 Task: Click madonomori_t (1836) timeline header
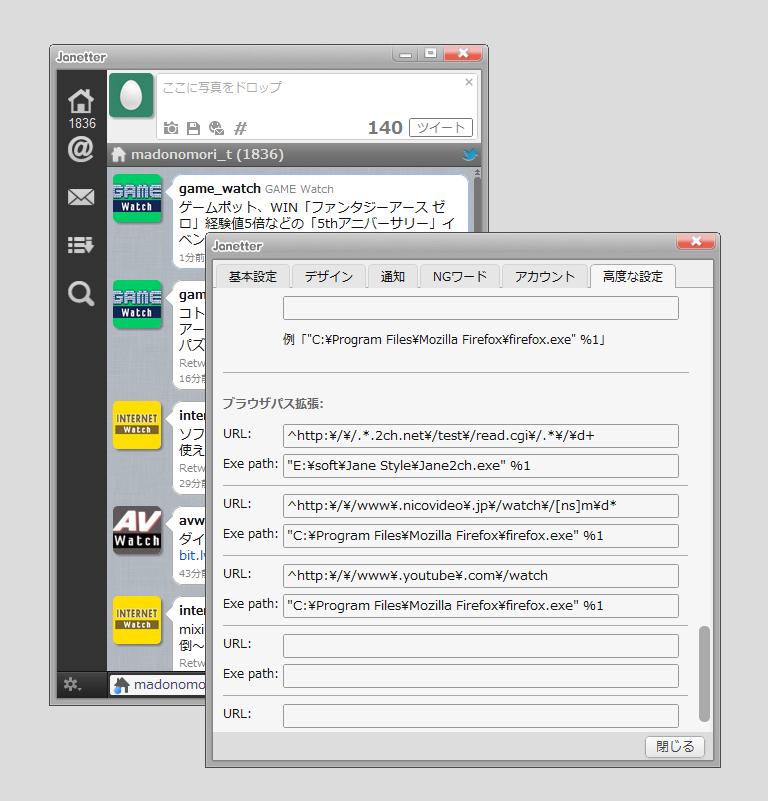[x=207, y=154]
